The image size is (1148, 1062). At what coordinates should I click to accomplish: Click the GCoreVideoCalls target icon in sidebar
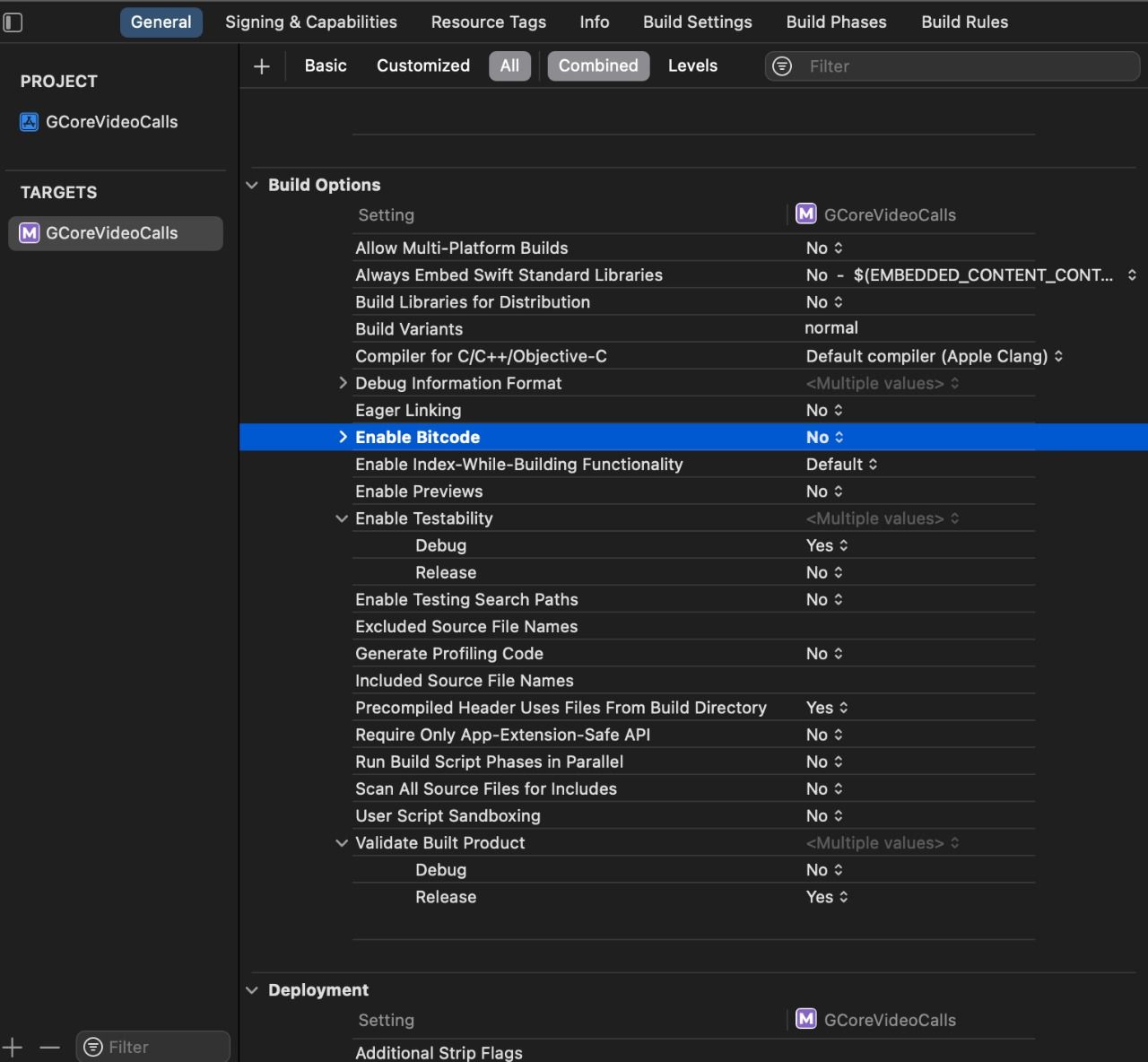(30, 233)
